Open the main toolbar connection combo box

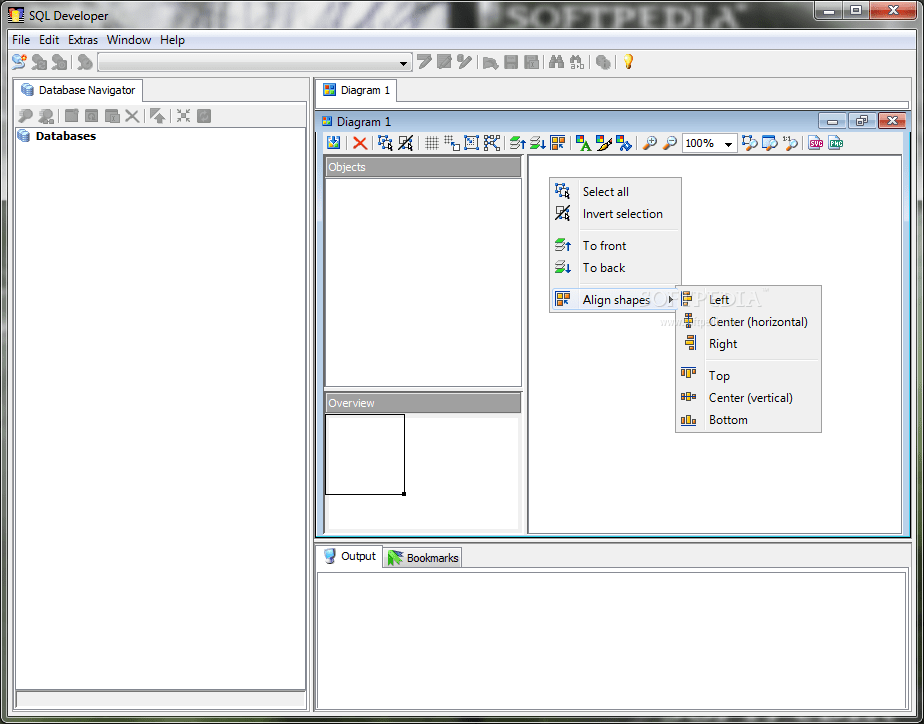[255, 62]
